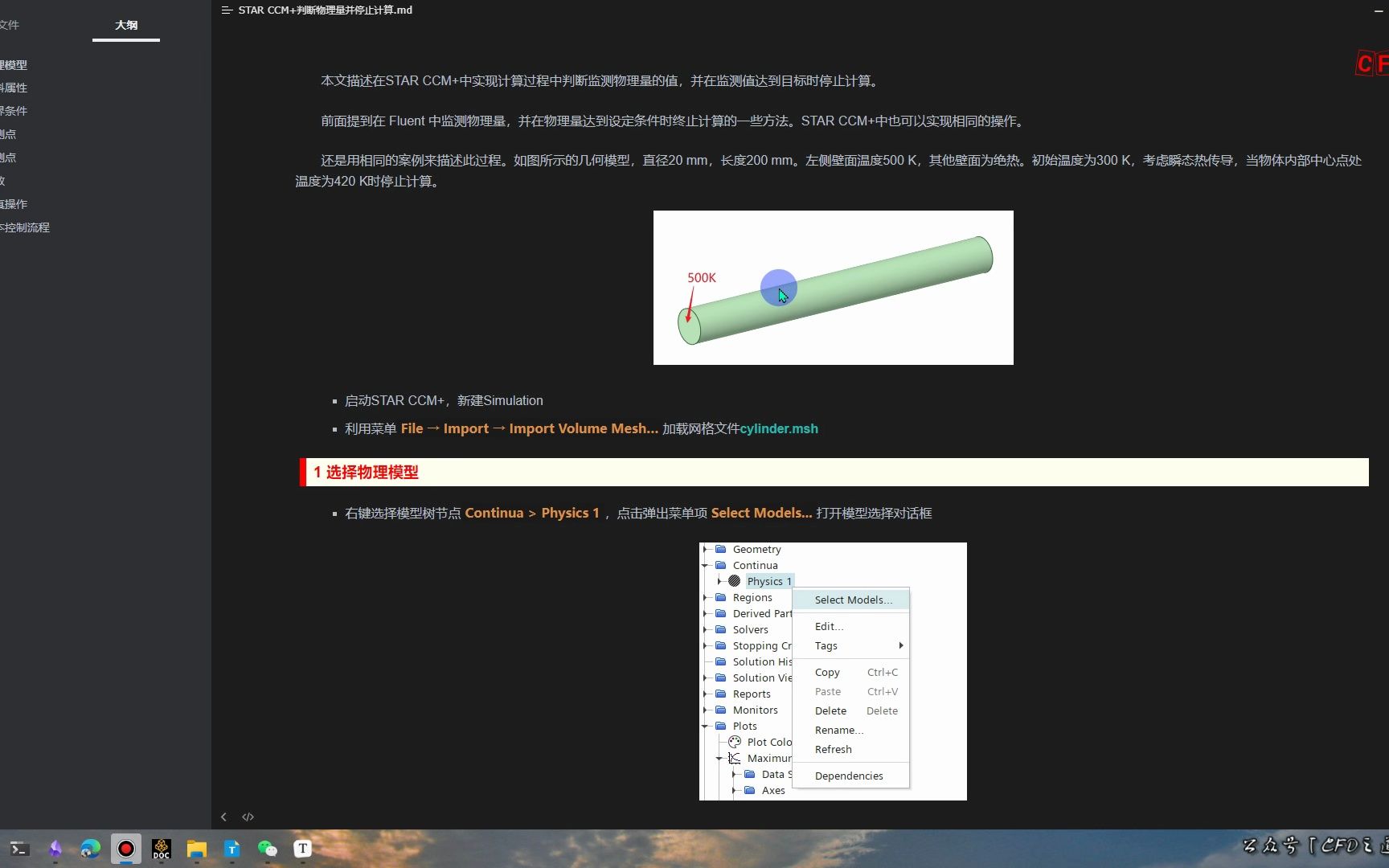
Task: Open the blue T document app in taskbar
Action: tap(232, 849)
